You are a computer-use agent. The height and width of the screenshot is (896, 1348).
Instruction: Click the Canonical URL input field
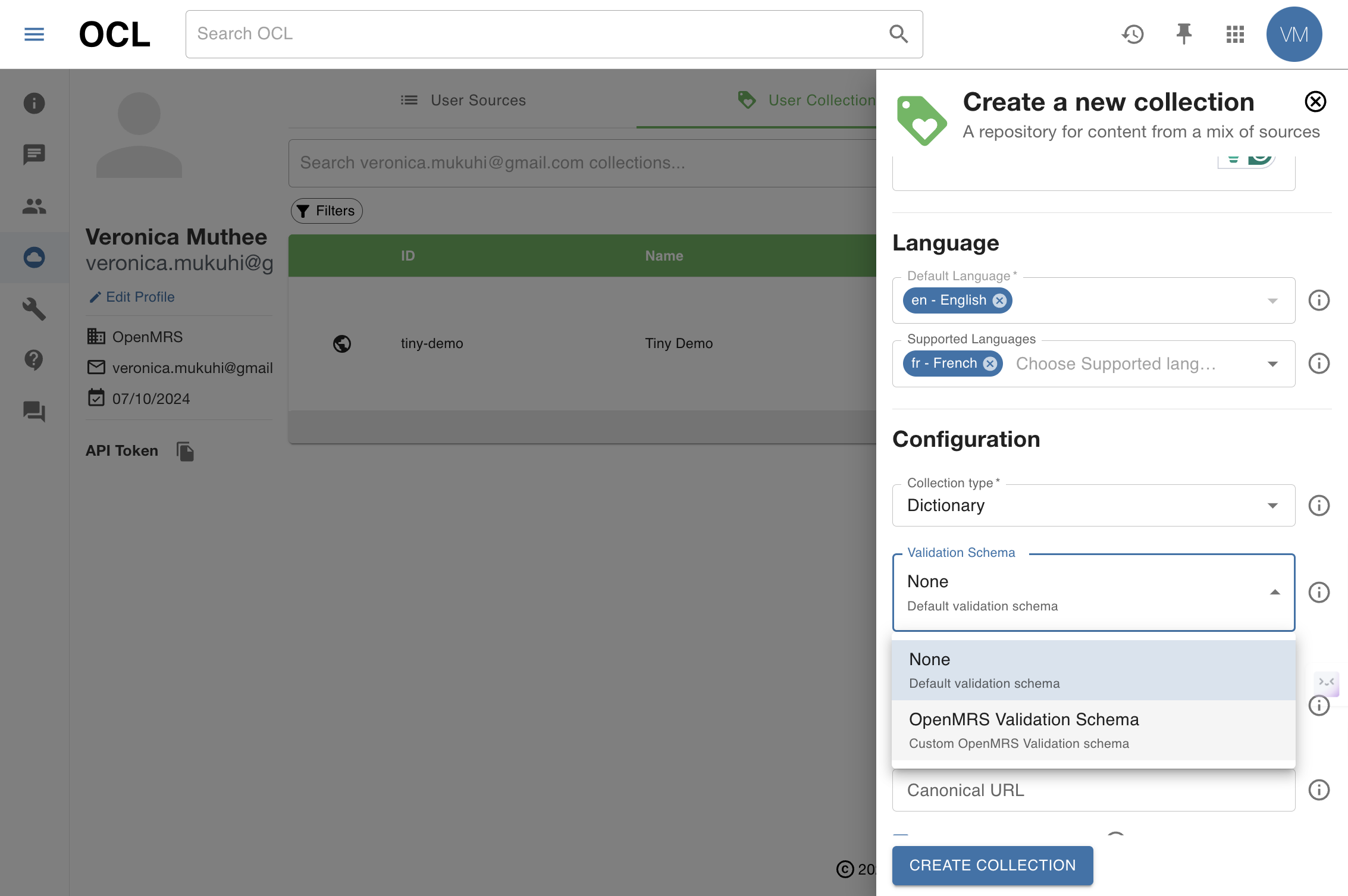[1093, 790]
